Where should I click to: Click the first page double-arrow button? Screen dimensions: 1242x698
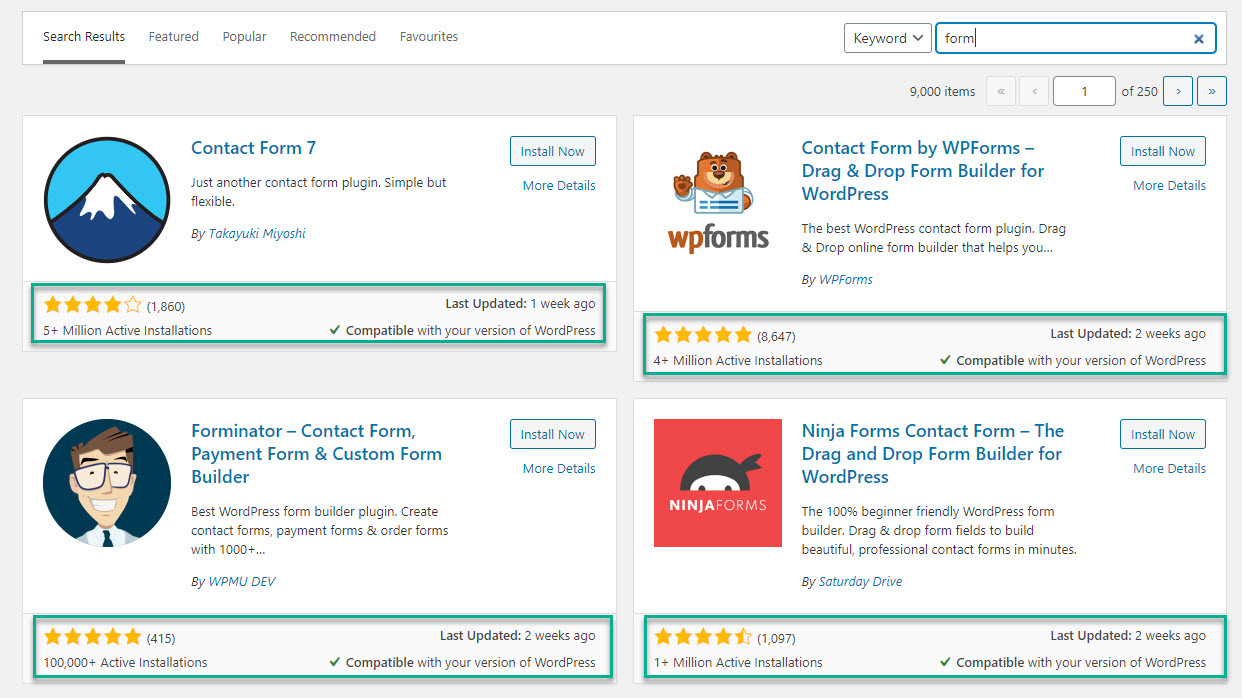pos(1001,91)
